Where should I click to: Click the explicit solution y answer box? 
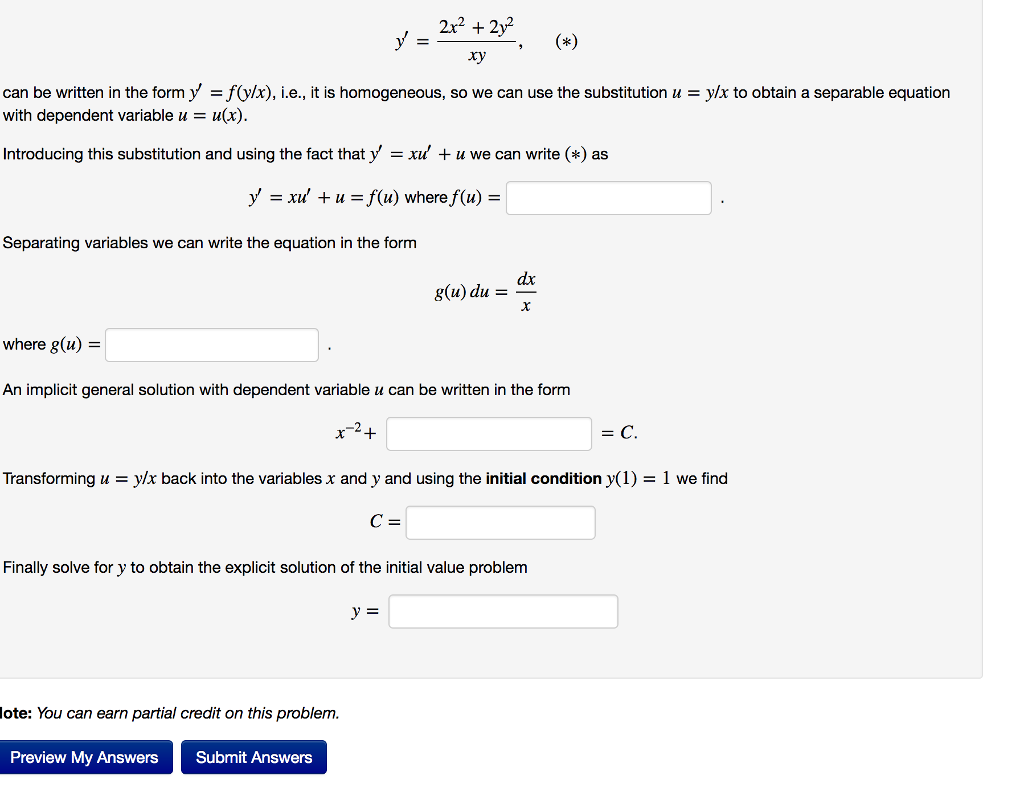point(502,610)
